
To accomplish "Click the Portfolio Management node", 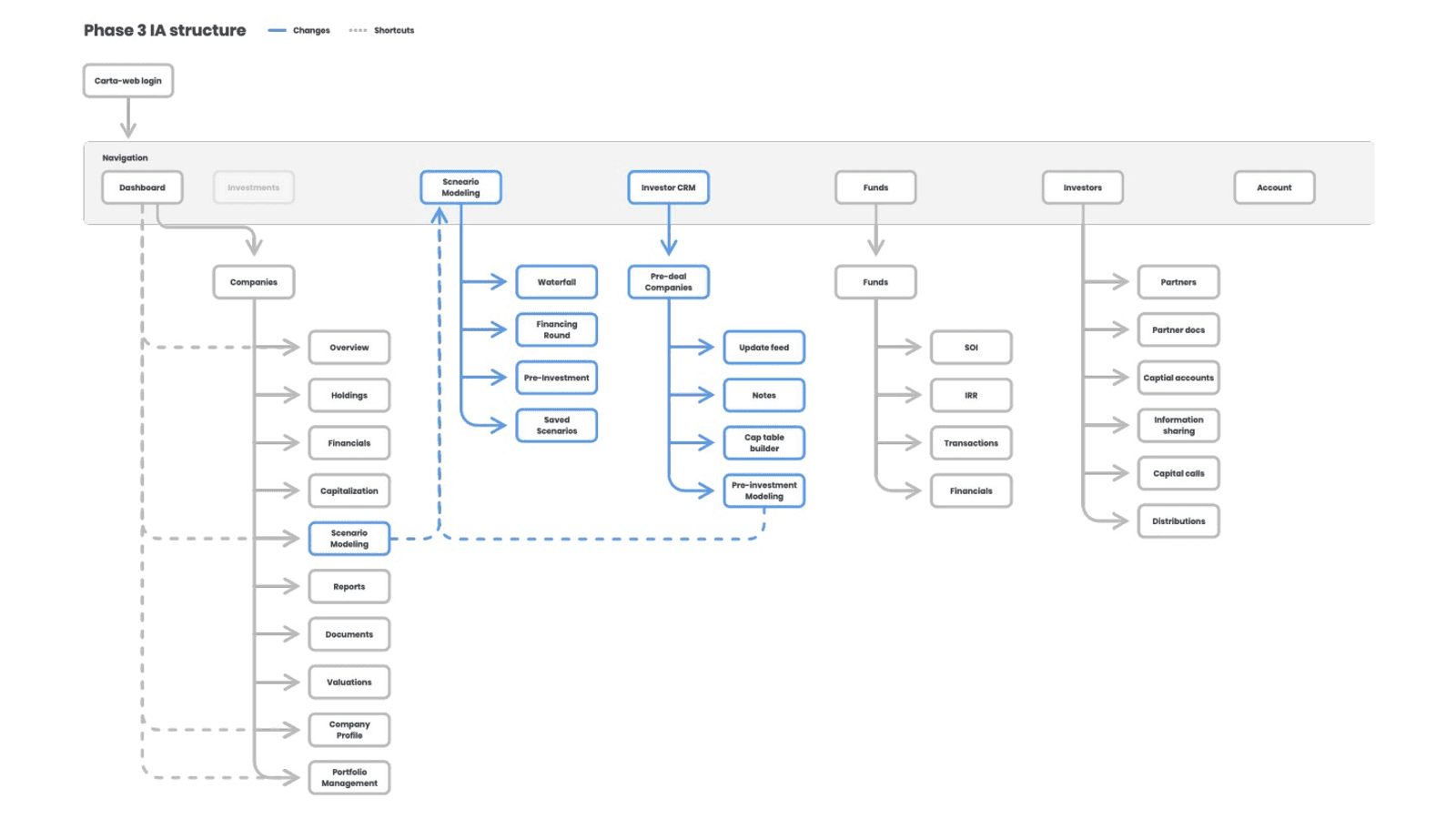I will click(349, 778).
